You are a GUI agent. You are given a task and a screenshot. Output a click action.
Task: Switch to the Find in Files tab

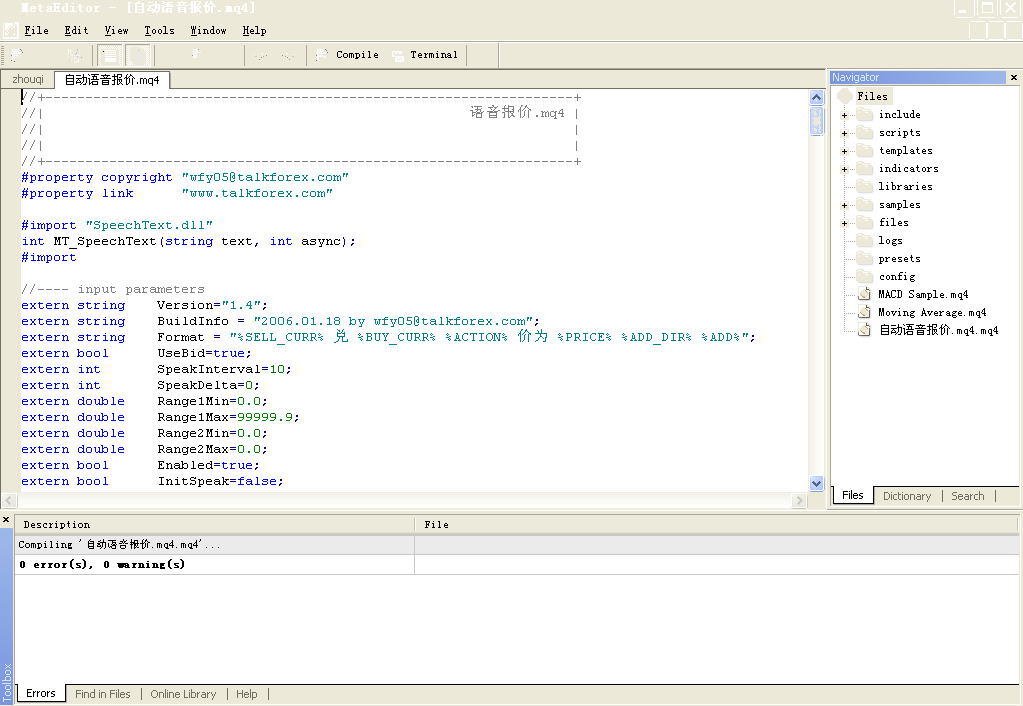[102, 694]
